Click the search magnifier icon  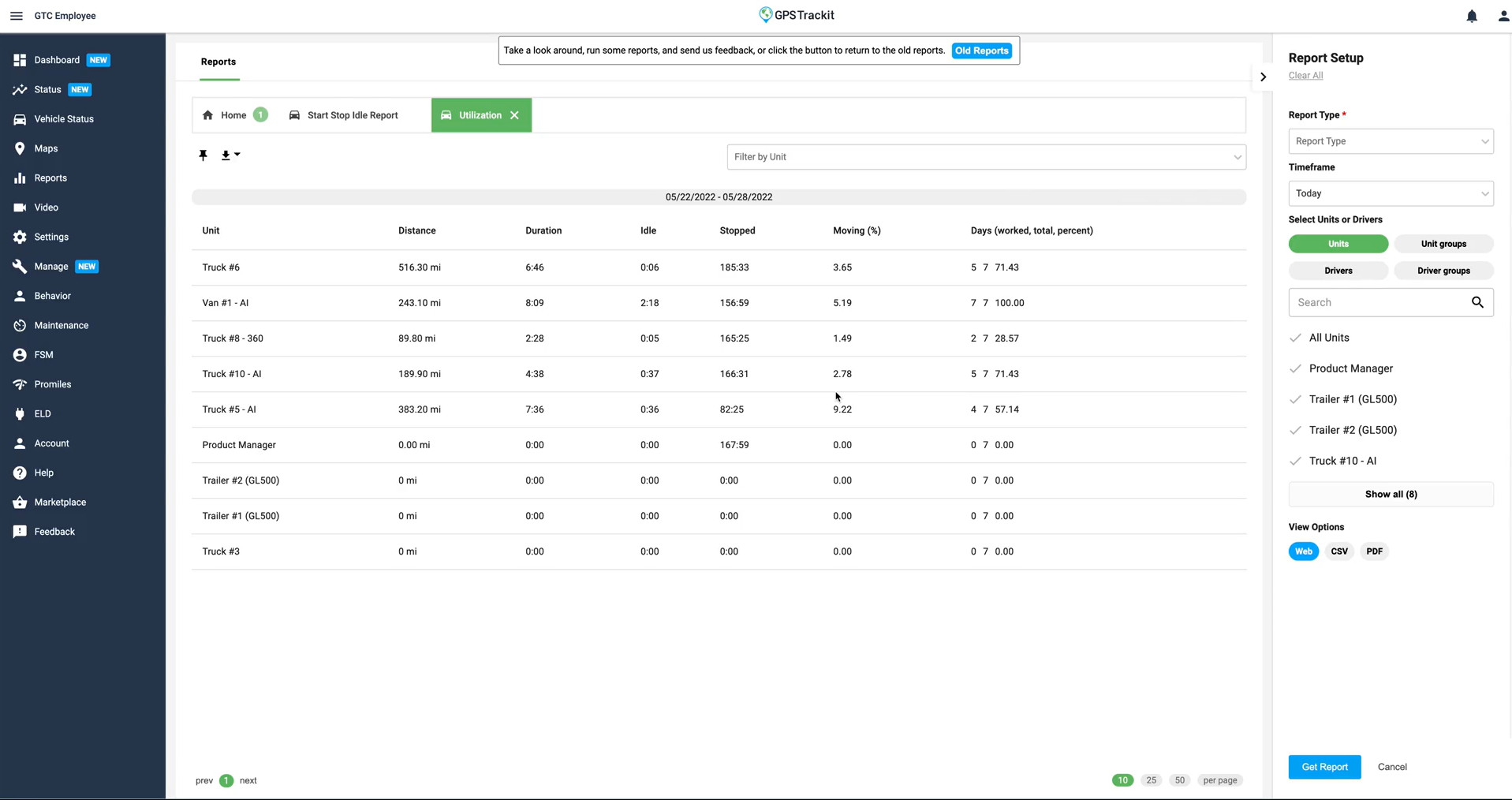pos(1477,302)
